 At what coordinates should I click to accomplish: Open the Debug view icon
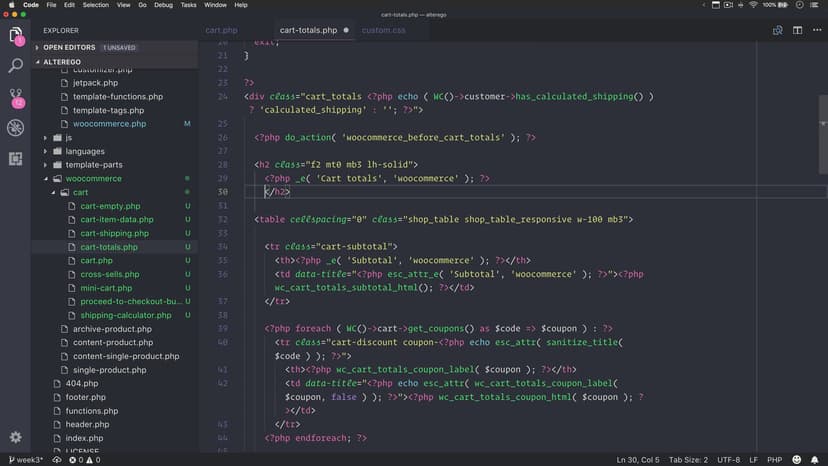[x=15, y=128]
